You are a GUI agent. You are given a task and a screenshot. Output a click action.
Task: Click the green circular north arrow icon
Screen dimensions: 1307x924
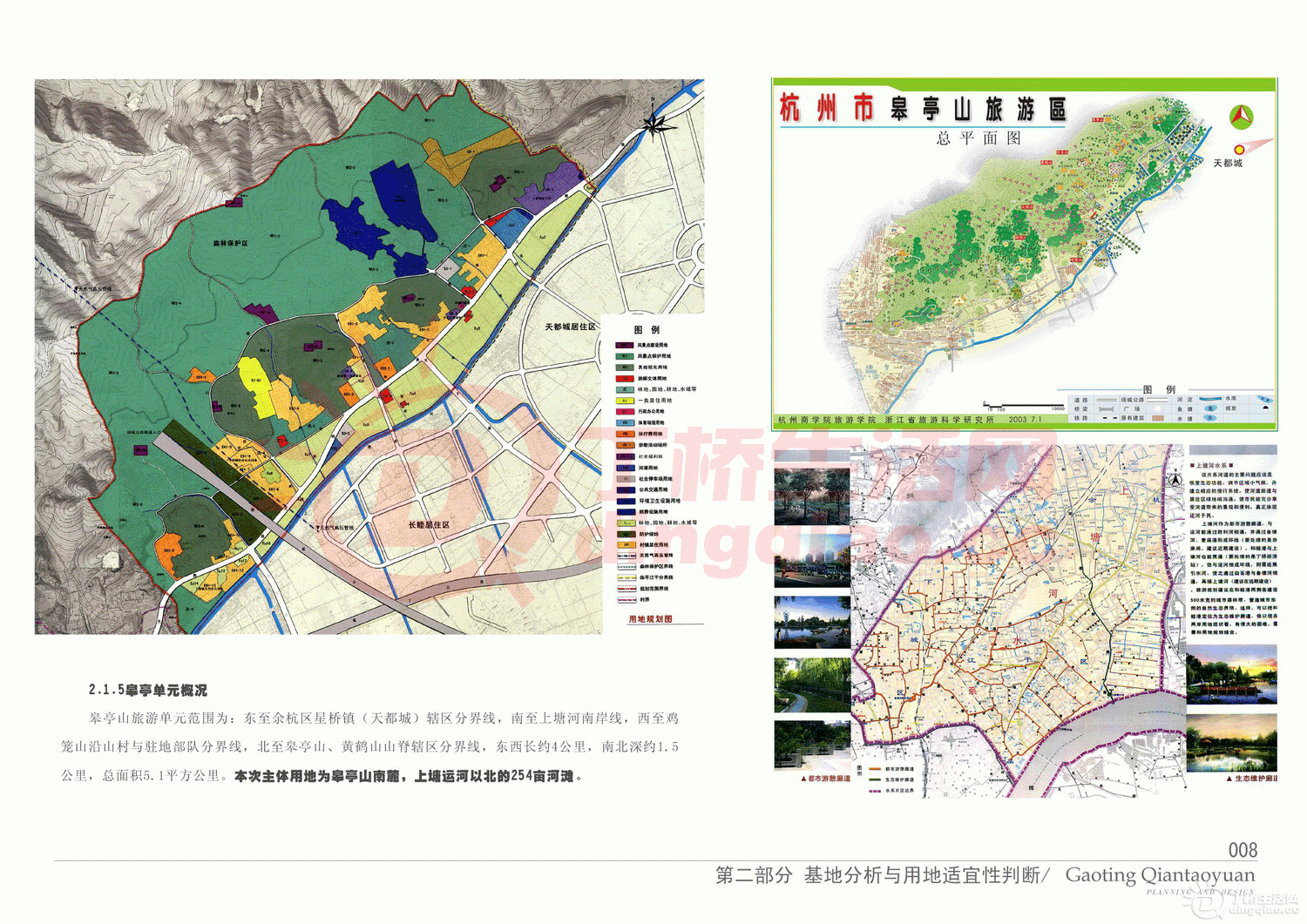click(x=1241, y=116)
